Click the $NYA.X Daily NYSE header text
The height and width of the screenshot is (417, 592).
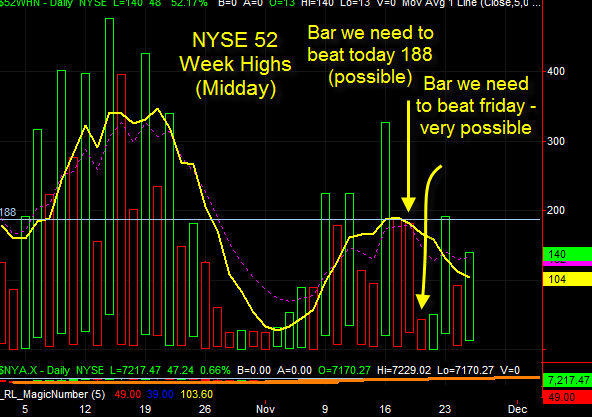(52, 370)
